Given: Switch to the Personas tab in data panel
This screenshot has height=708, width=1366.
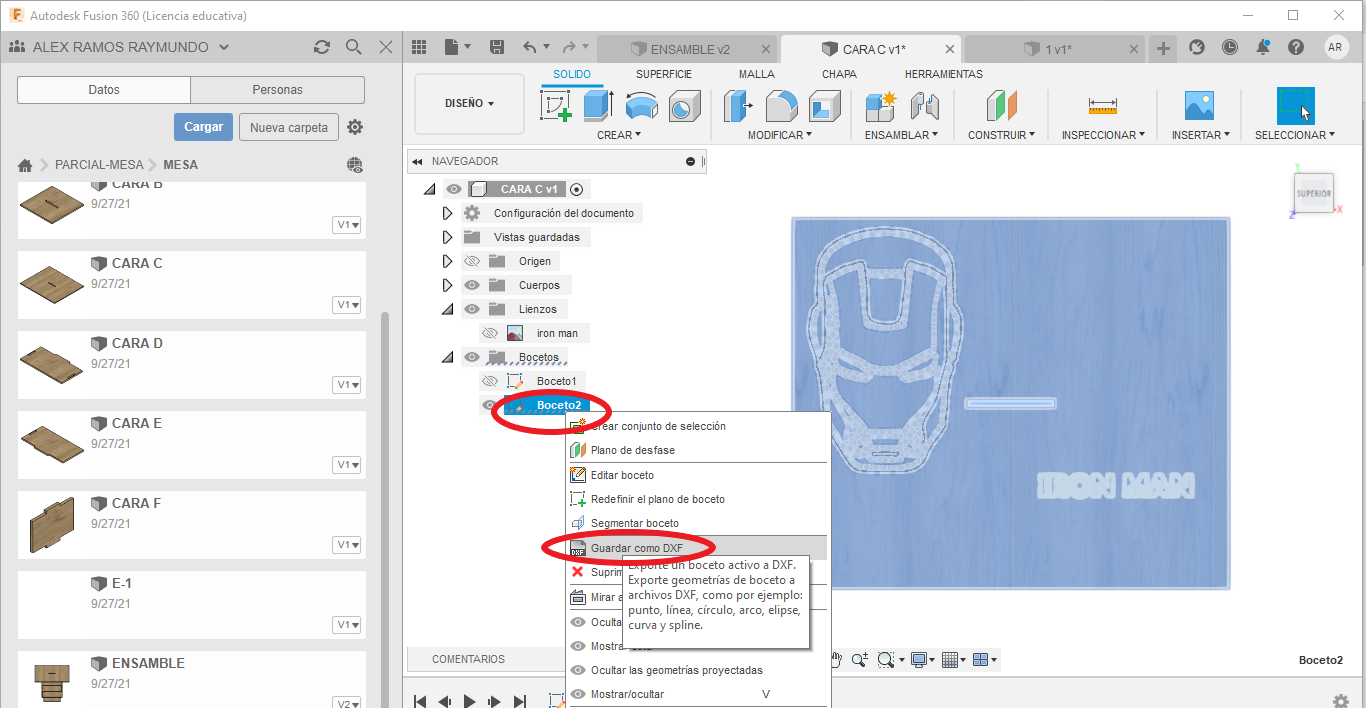Looking at the screenshot, I should pyautogui.click(x=278, y=90).
